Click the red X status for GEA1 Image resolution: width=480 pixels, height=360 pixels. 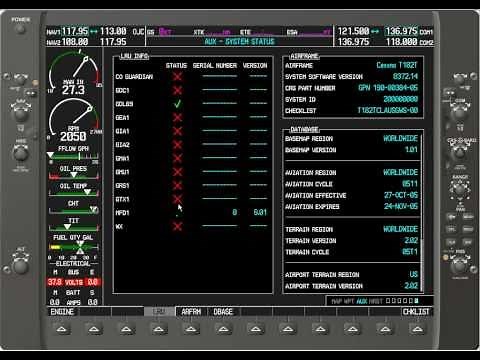[x=178, y=118]
